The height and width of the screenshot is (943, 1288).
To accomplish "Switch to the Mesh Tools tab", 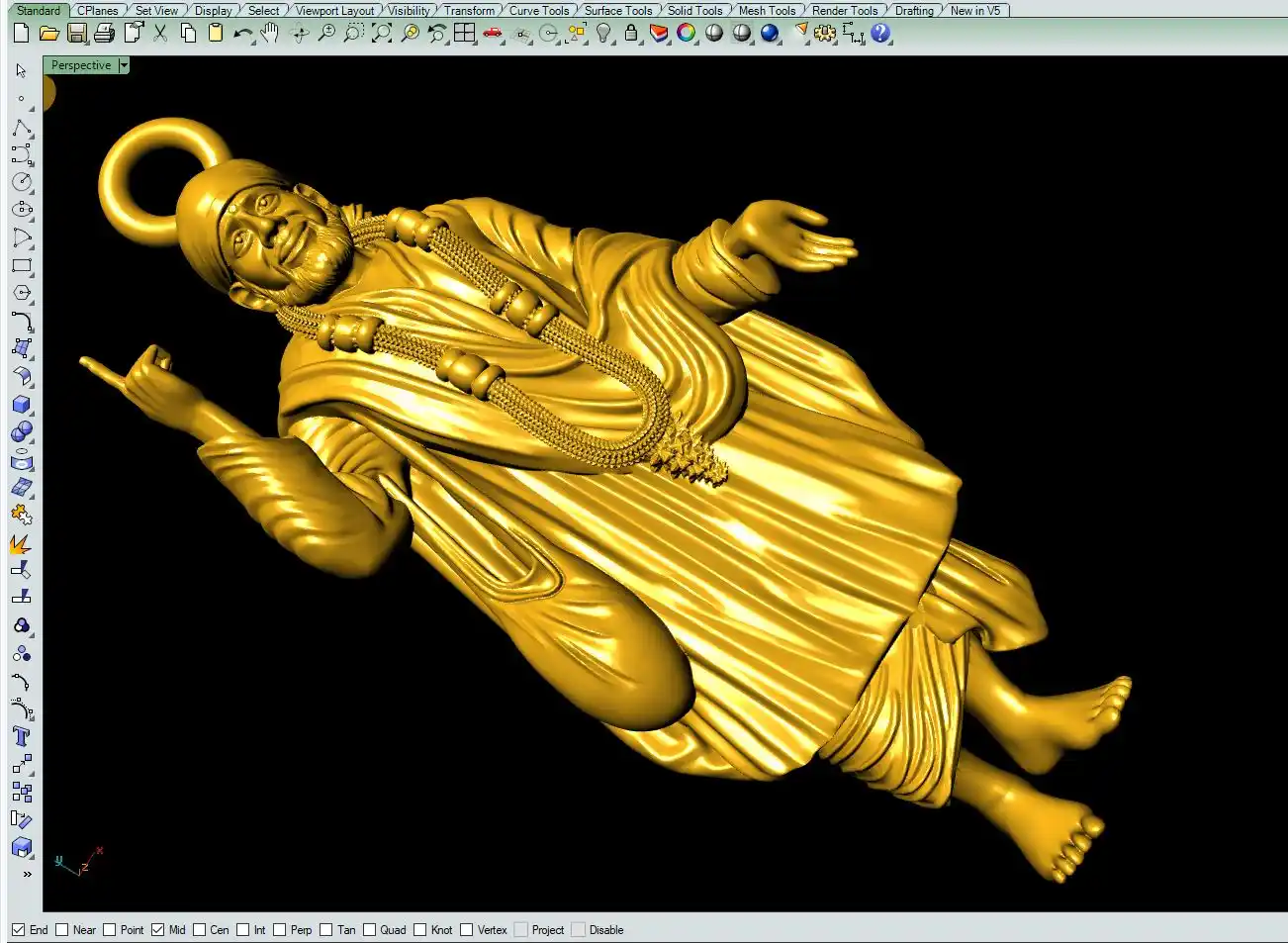I will click(x=767, y=11).
